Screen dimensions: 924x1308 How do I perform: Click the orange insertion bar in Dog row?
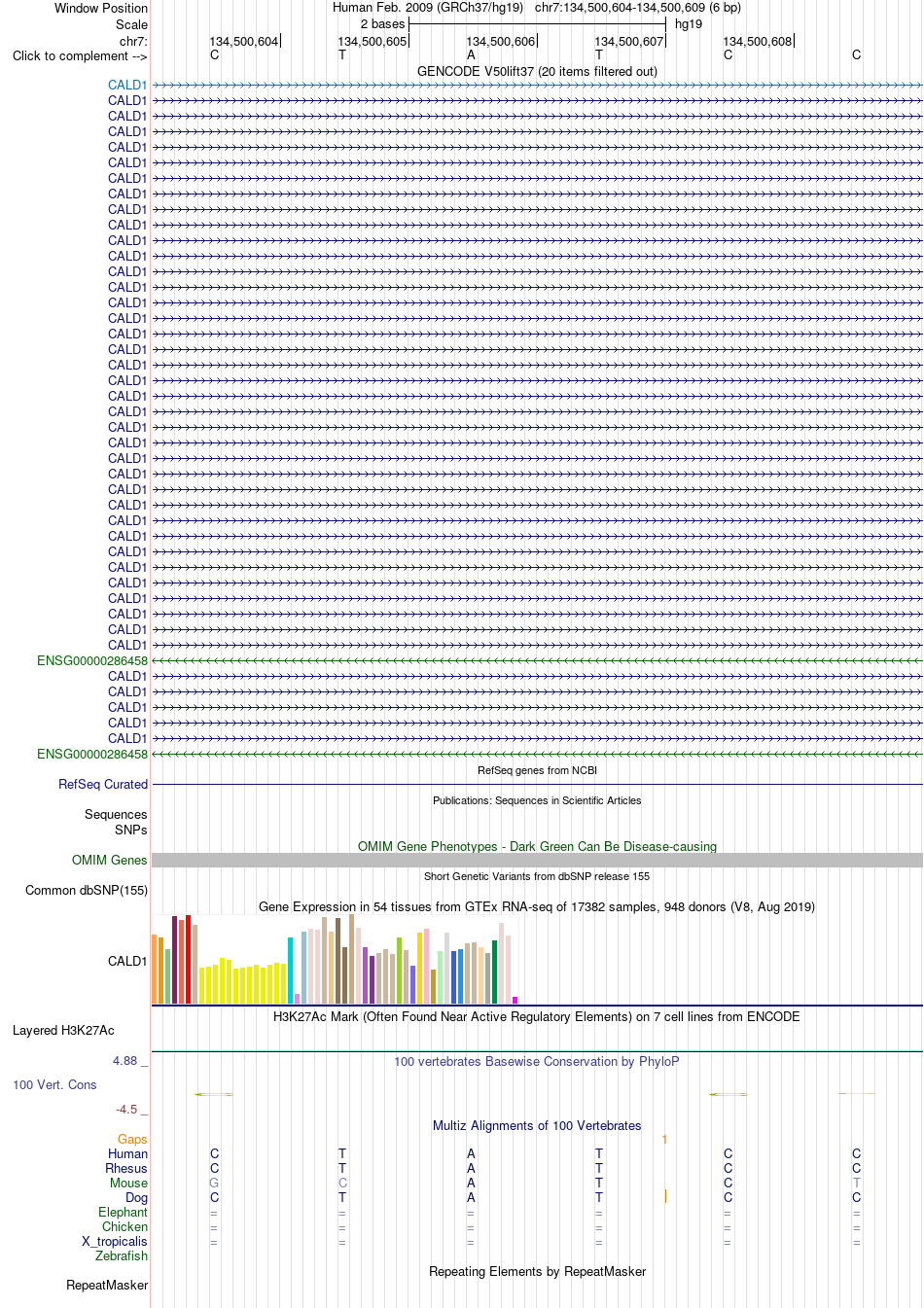[x=665, y=1197]
